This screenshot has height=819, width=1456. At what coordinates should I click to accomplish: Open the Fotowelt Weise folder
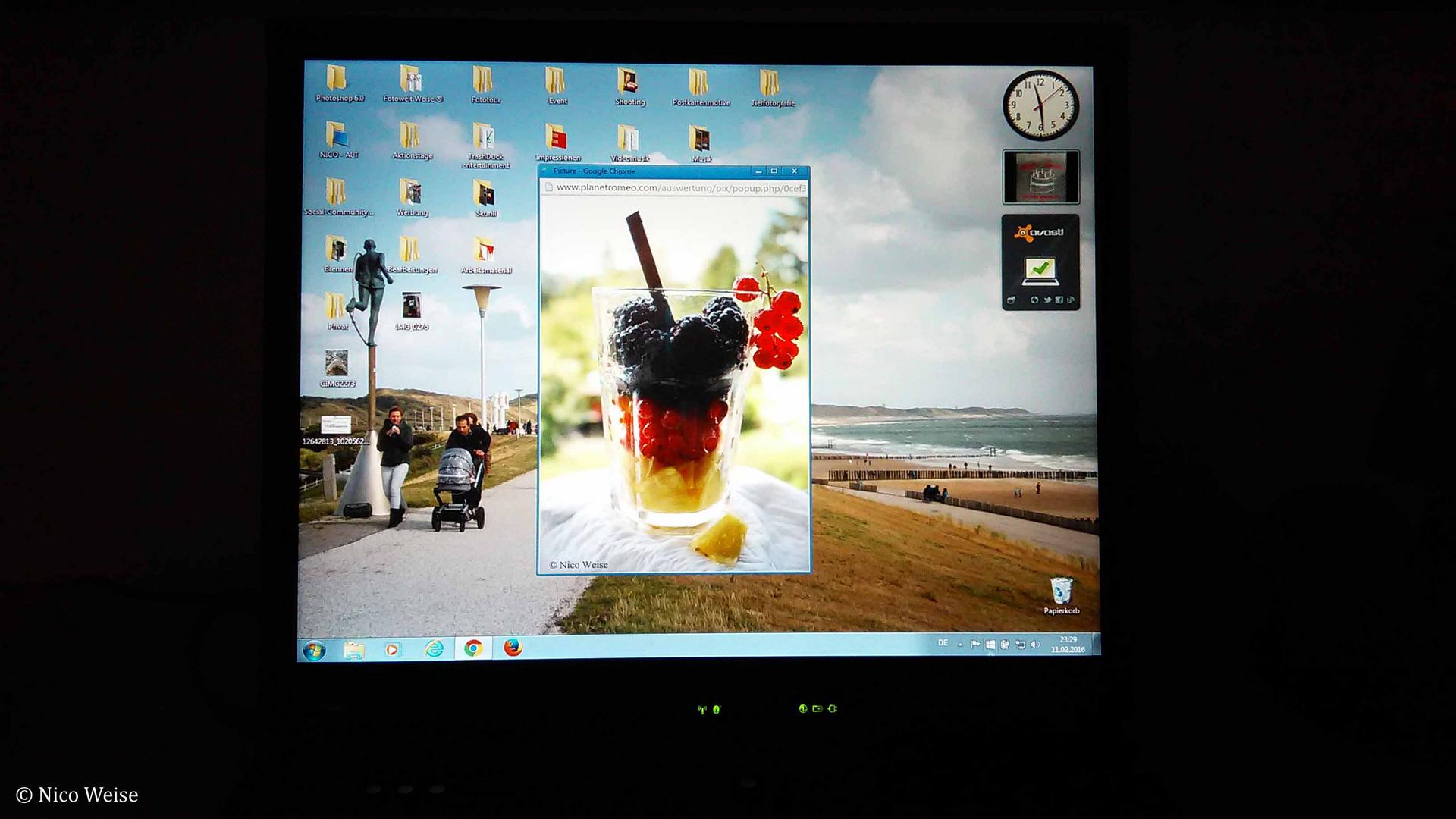click(x=412, y=83)
